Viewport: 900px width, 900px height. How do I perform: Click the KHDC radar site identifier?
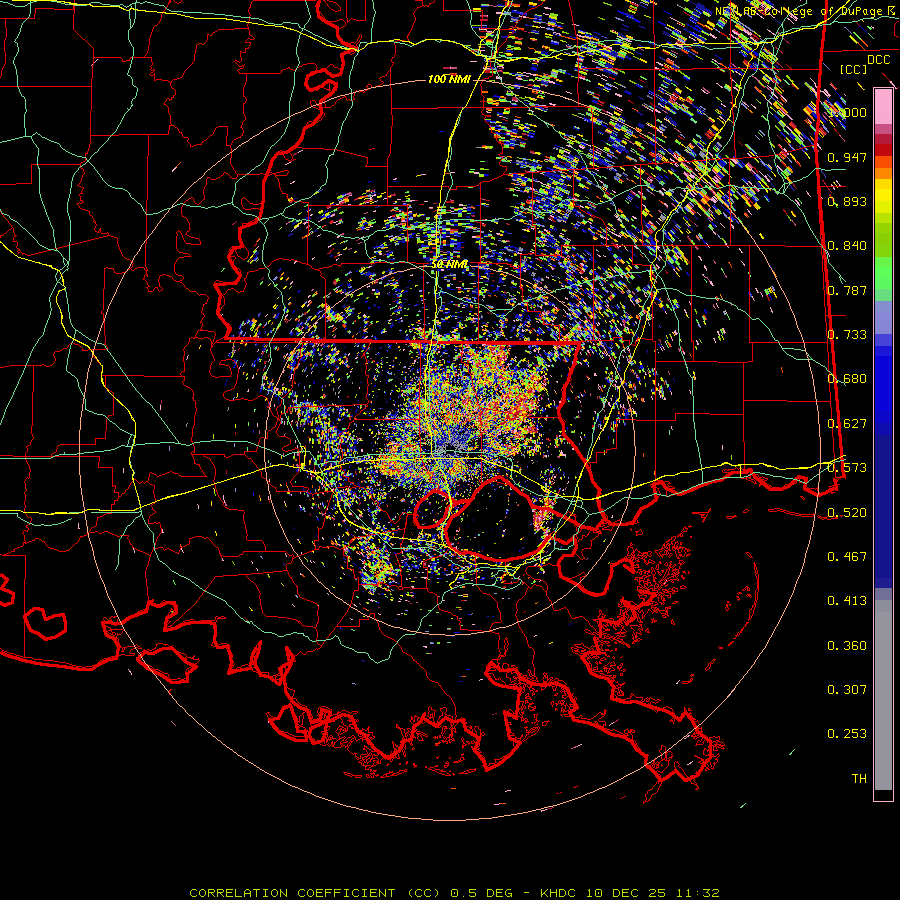click(x=560, y=893)
